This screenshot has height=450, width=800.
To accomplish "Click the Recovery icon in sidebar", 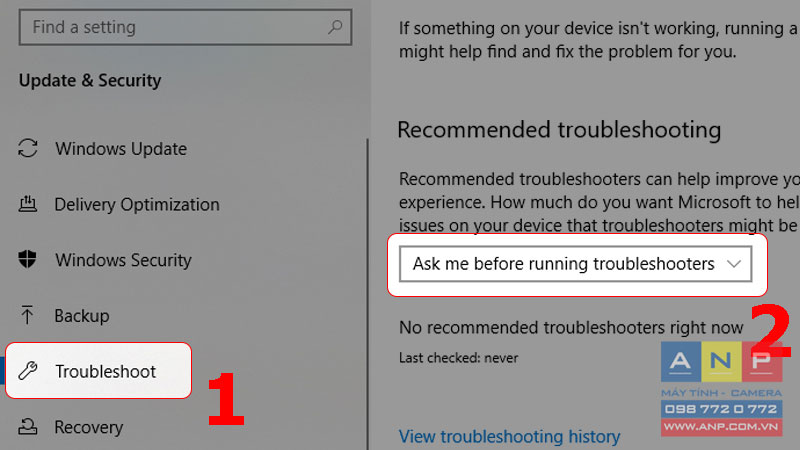I will click(x=28, y=427).
